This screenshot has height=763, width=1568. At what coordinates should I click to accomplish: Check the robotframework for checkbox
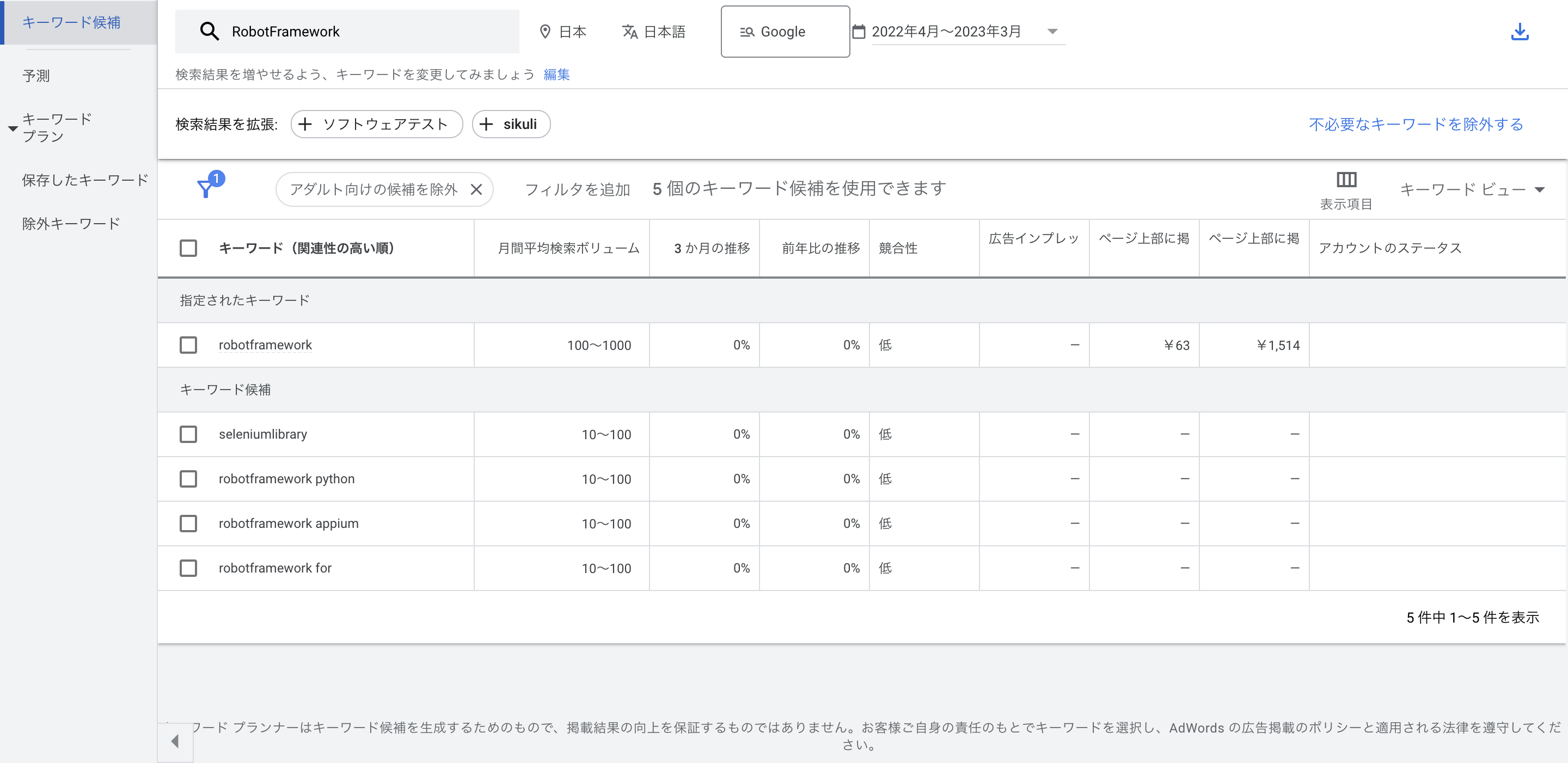[188, 568]
